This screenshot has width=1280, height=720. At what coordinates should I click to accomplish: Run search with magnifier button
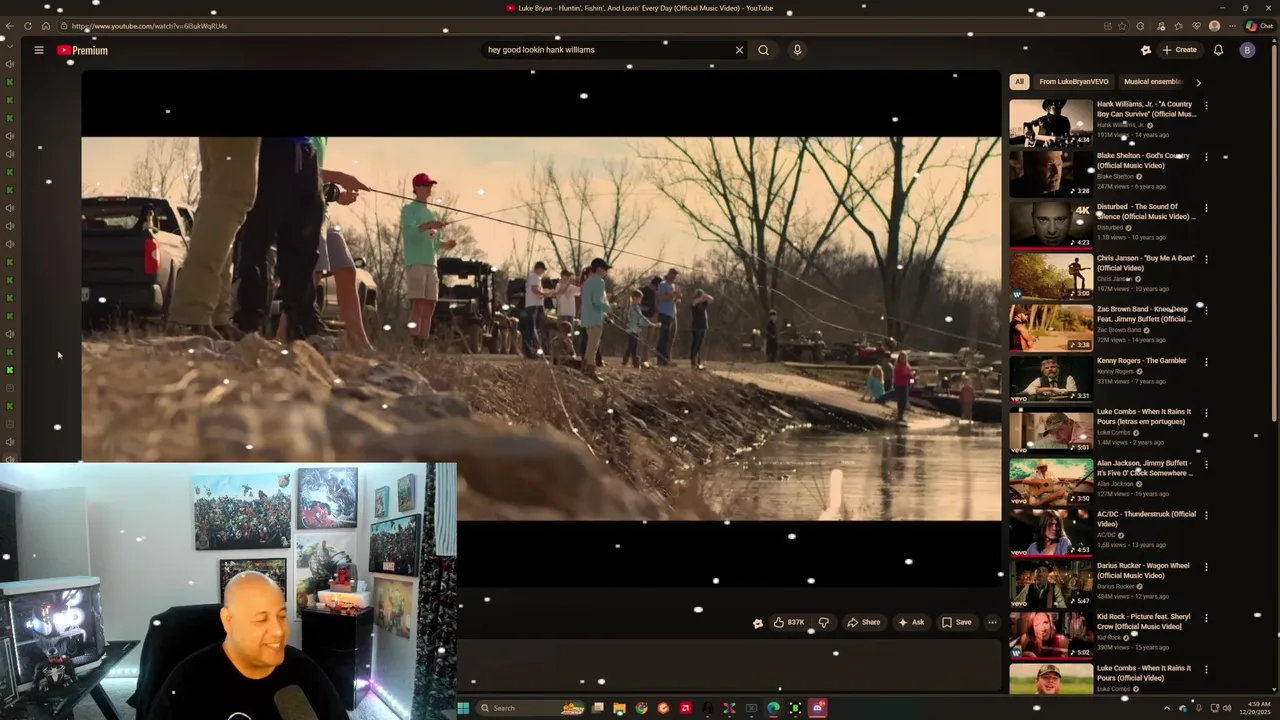pos(763,50)
